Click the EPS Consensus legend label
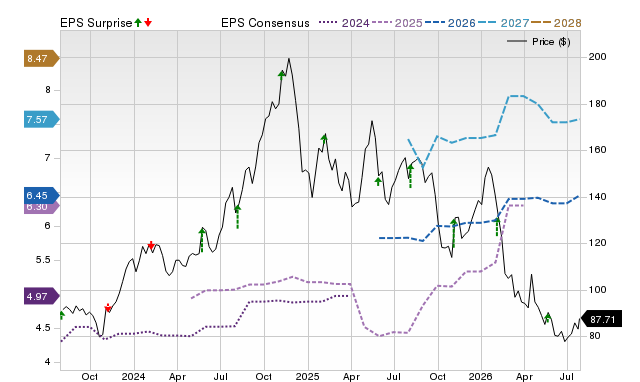The width and height of the screenshot is (640, 382). pos(265,23)
